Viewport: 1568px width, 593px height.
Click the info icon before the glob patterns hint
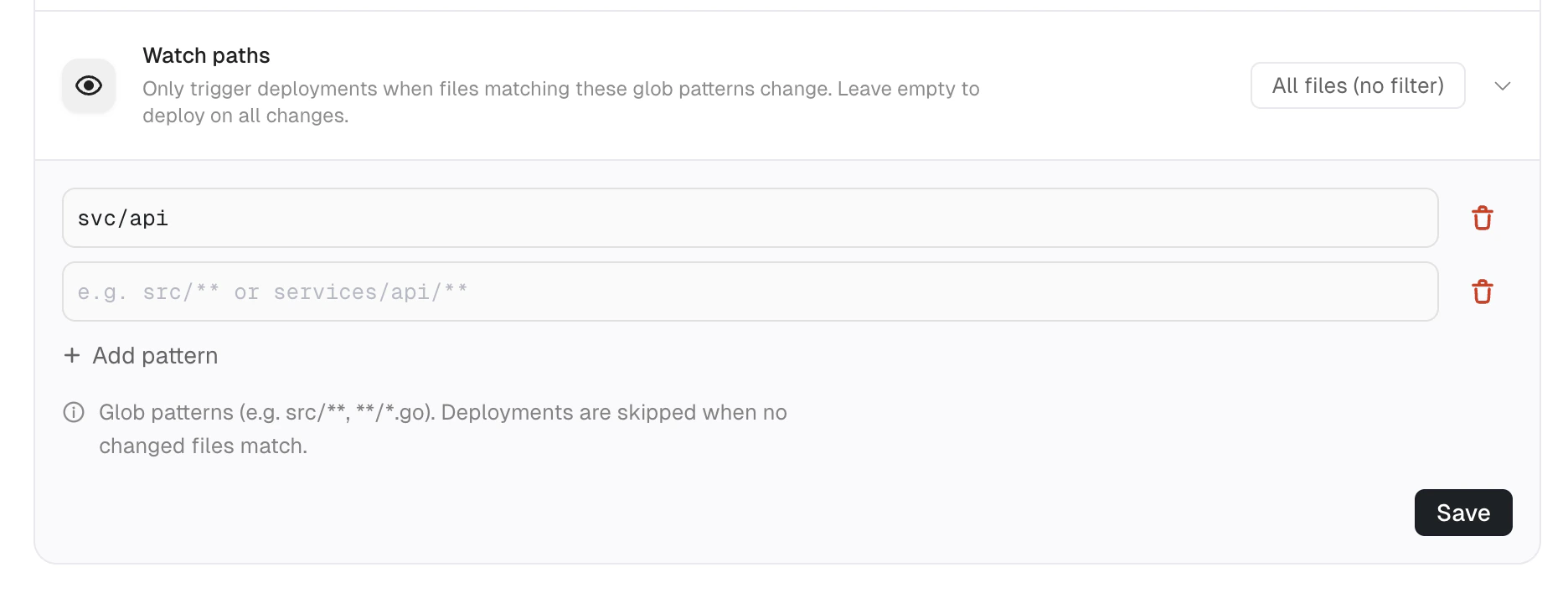tap(74, 412)
